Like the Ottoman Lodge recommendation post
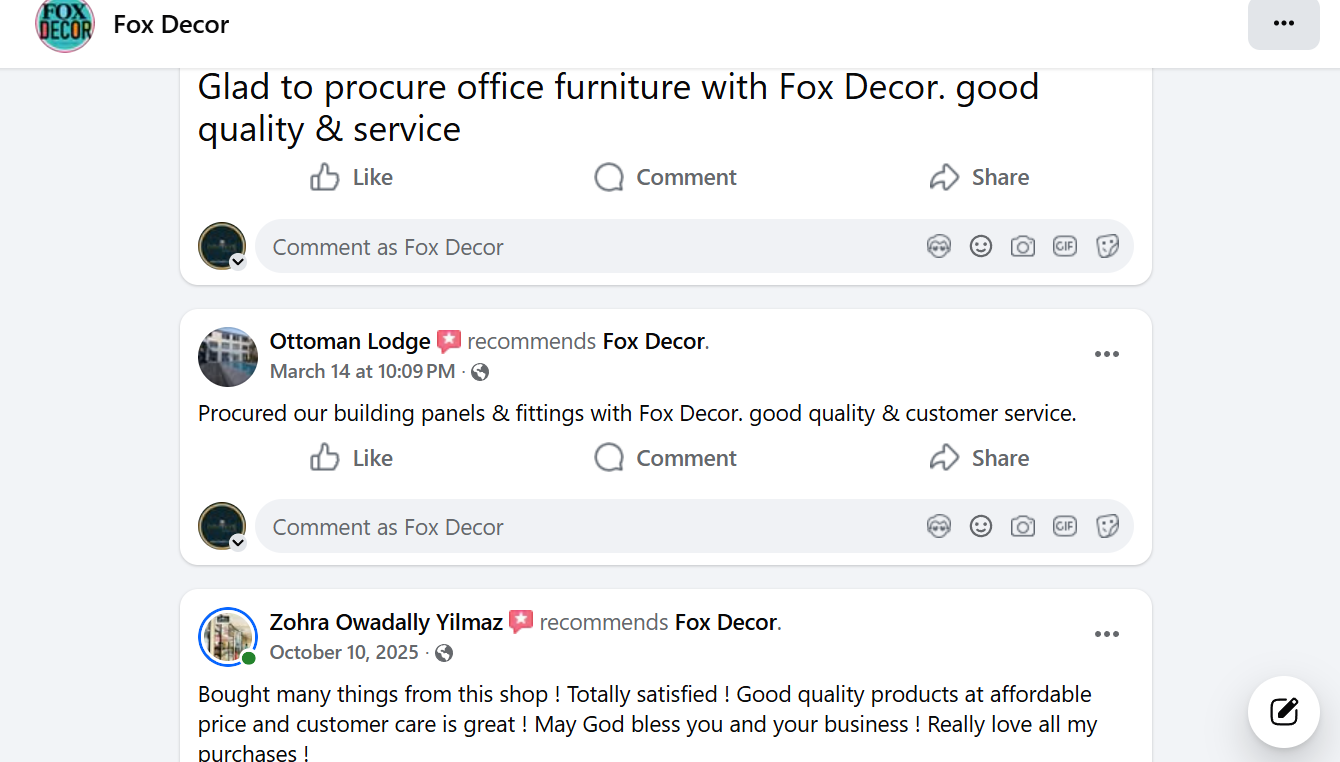The image size is (1340, 762). point(351,458)
